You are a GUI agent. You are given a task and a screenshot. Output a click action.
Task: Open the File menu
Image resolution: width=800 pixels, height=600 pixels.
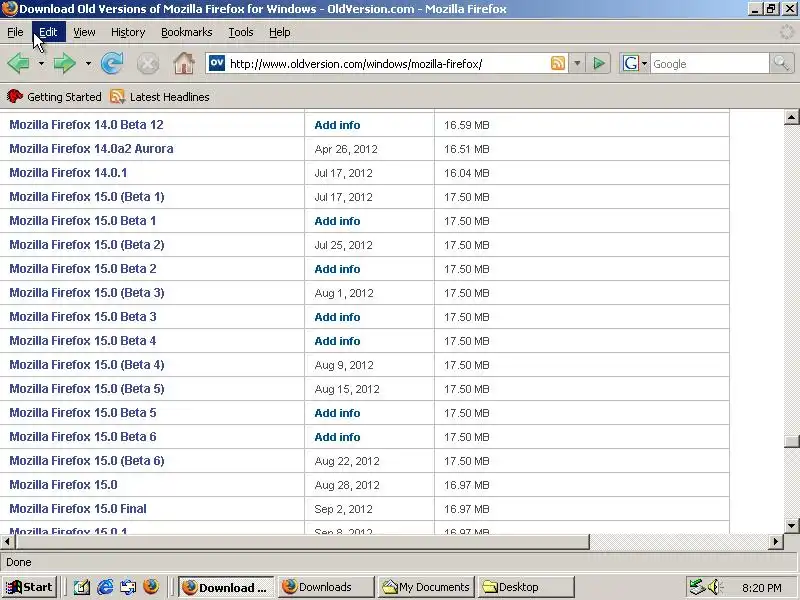click(x=15, y=32)
